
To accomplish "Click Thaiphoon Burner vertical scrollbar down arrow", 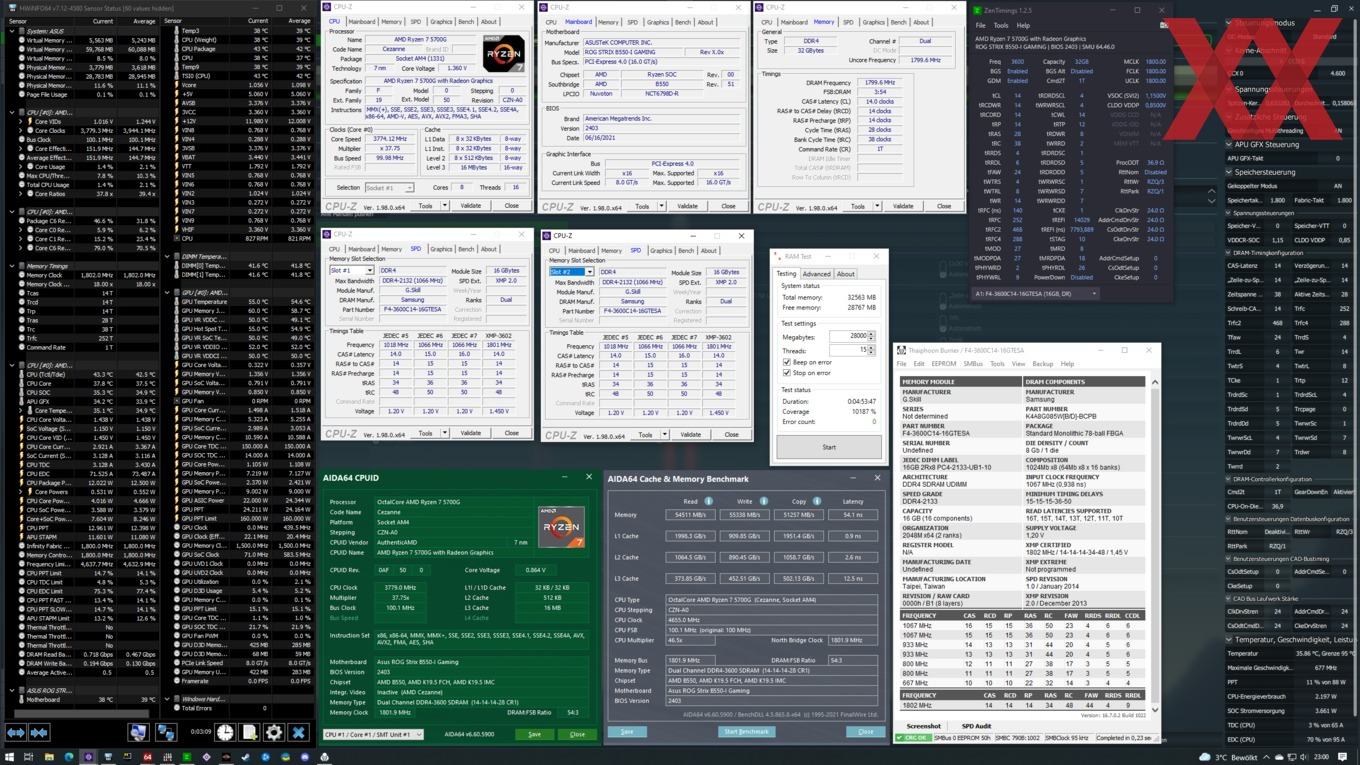I will (1155, 709).
